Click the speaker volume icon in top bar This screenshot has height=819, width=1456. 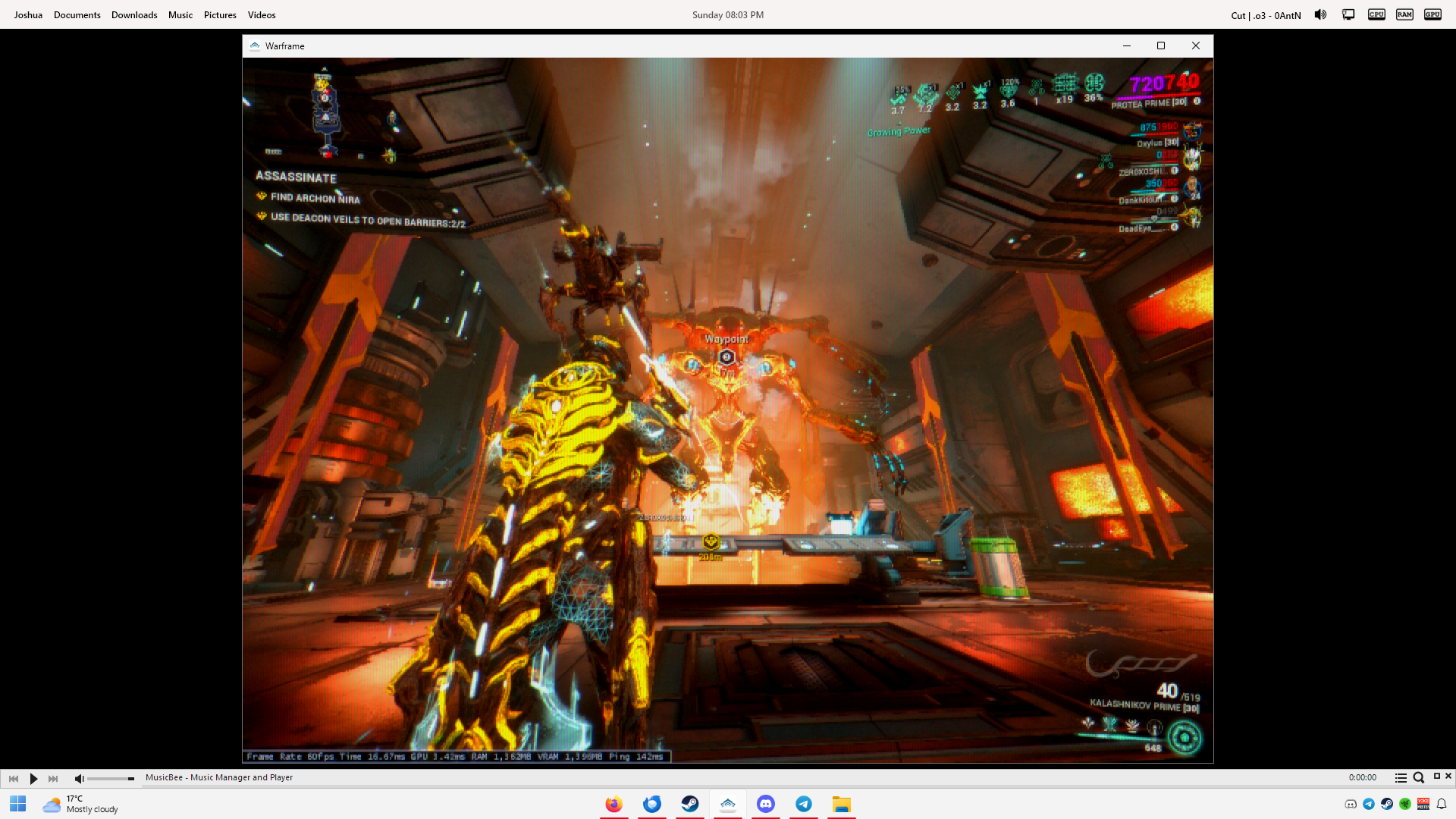[x=1320, y=14]
